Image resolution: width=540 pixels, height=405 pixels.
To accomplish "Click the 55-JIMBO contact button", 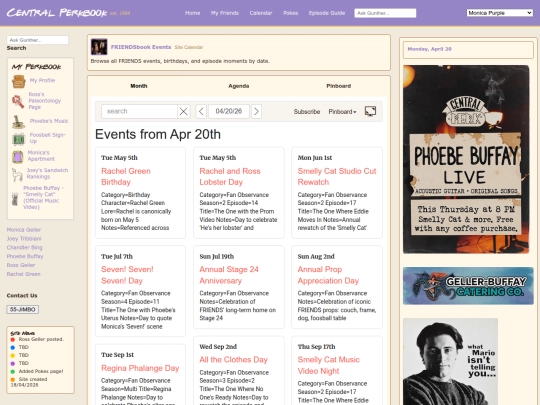I will (22, 309).
